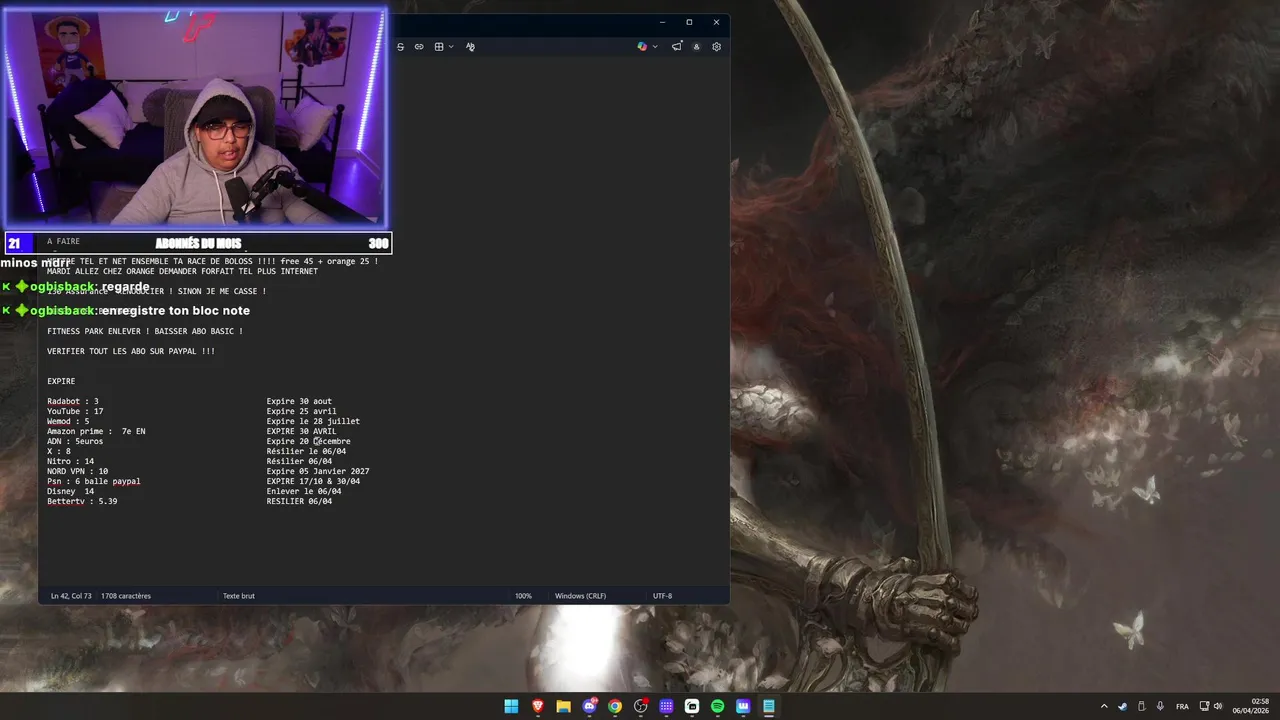
Task: Open Copilot from the Notepad toolbar
Action: coord(642,47)
